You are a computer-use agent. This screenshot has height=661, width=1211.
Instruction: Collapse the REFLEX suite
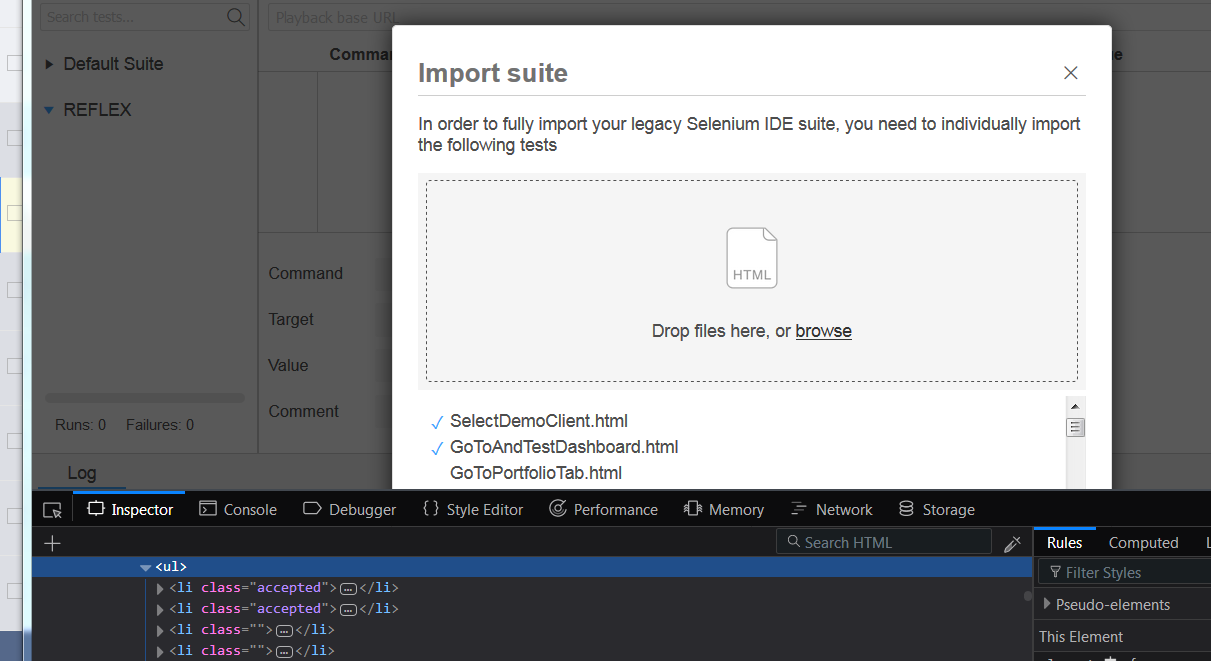pos(48,110)
